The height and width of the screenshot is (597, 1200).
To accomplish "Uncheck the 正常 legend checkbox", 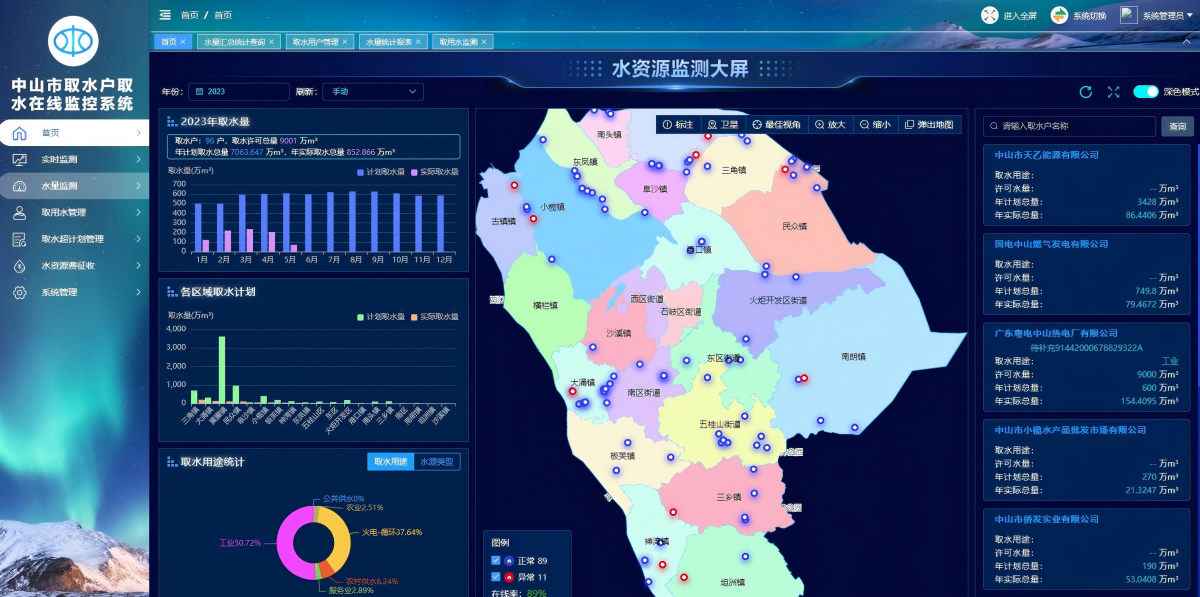I will pos(496,561).
